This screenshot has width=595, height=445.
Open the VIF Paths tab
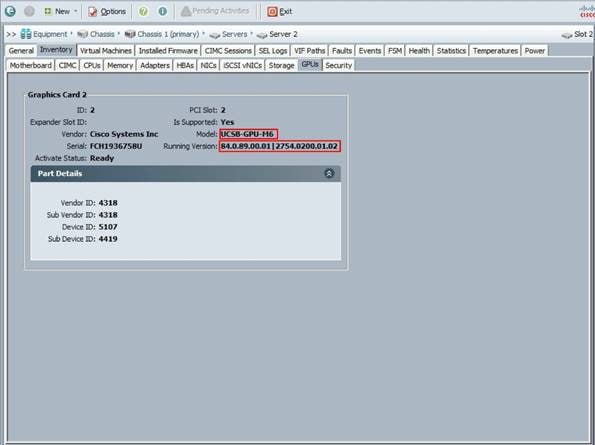click(310, 51)
